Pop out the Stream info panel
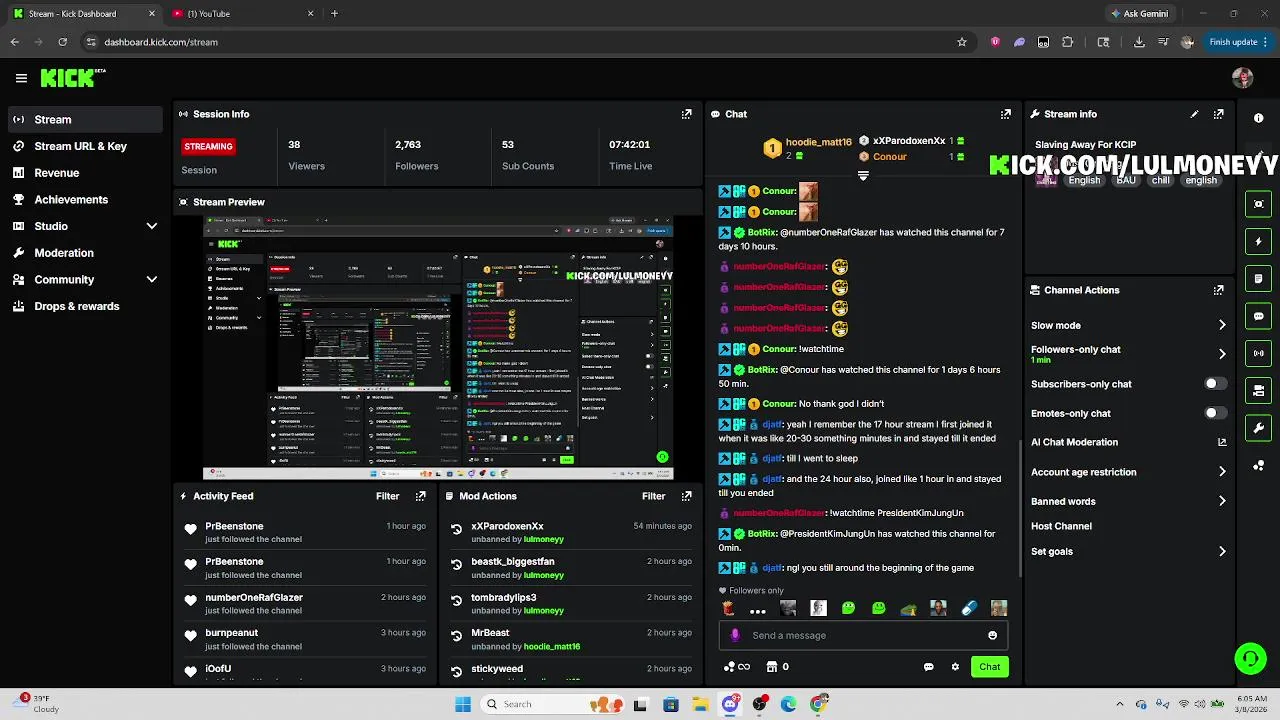The width and height of the screenshot is (1280, 720). (x=1218, y=114)
